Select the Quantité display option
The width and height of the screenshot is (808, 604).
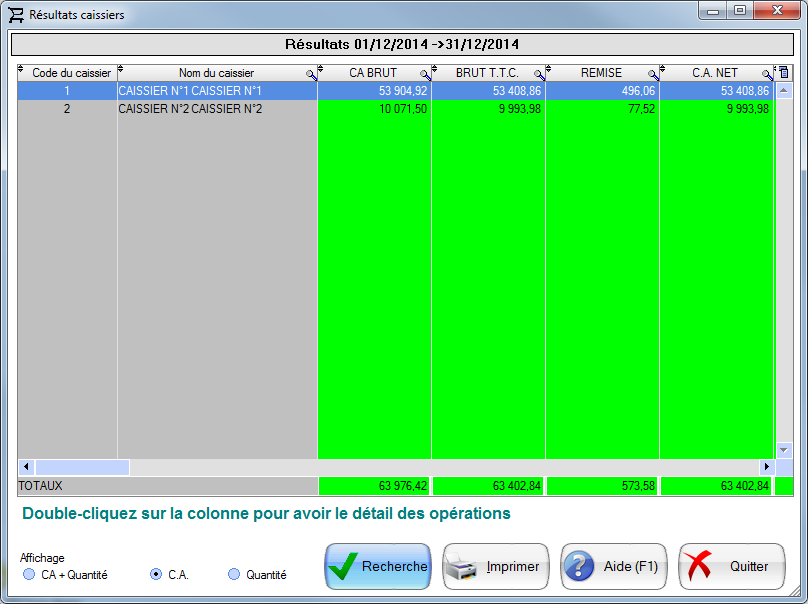[231, 574]
